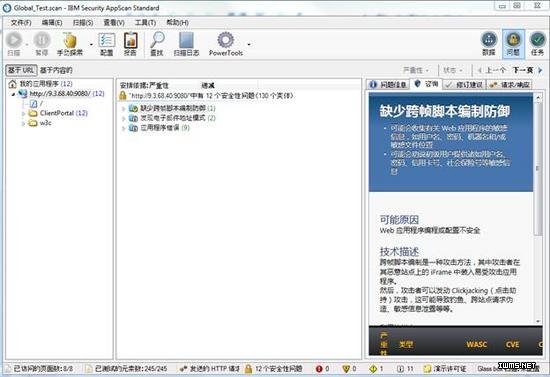Switch to the 任务 tasks view icon
This screenshot has width=550, height=377.
537,40
